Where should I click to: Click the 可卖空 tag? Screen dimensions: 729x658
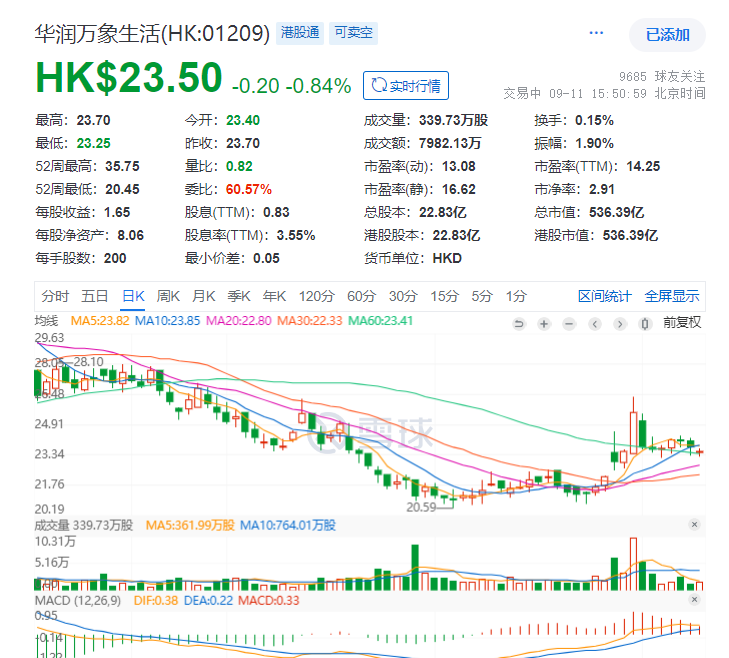353,33
